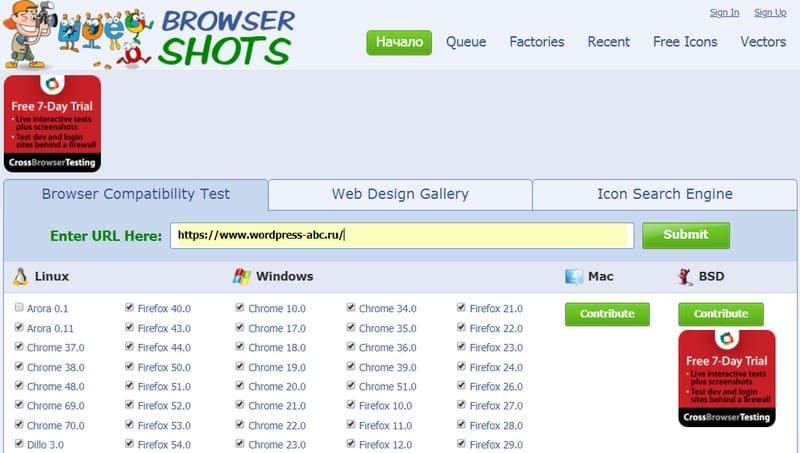Toggle the Chrome 48.0 checkbox
This screenshot has height=453, width=800.
click(x=19, y=385)
